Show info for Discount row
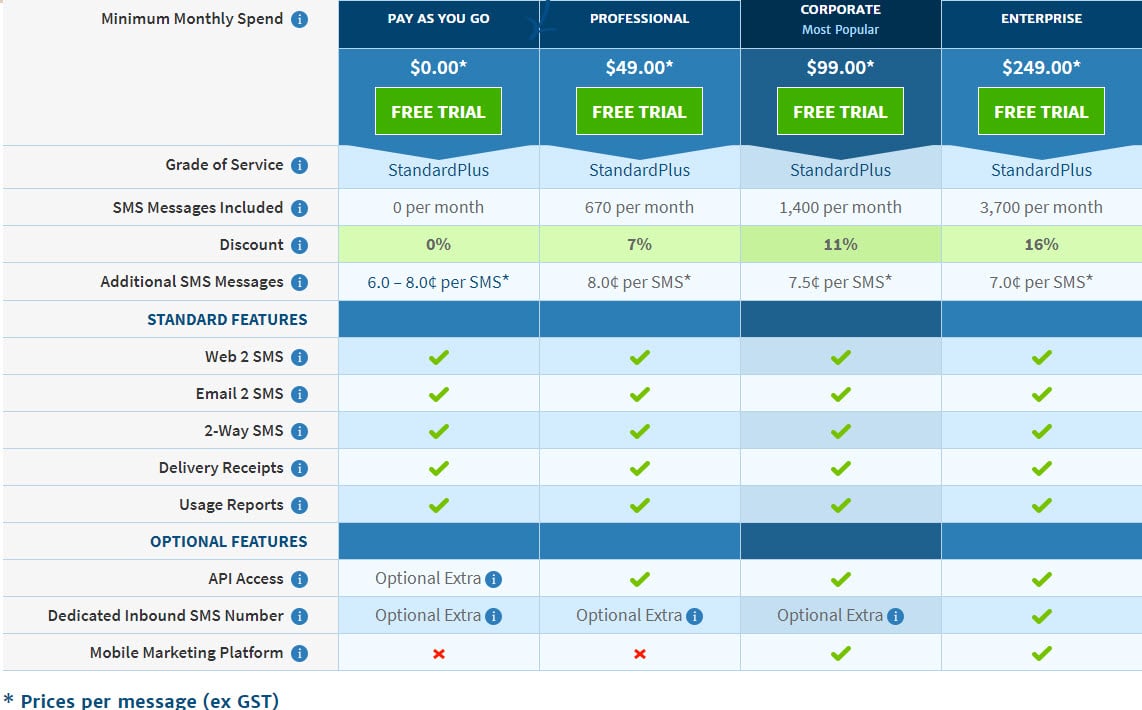This screenshot has width=1142, height=710. coord(299,245)
